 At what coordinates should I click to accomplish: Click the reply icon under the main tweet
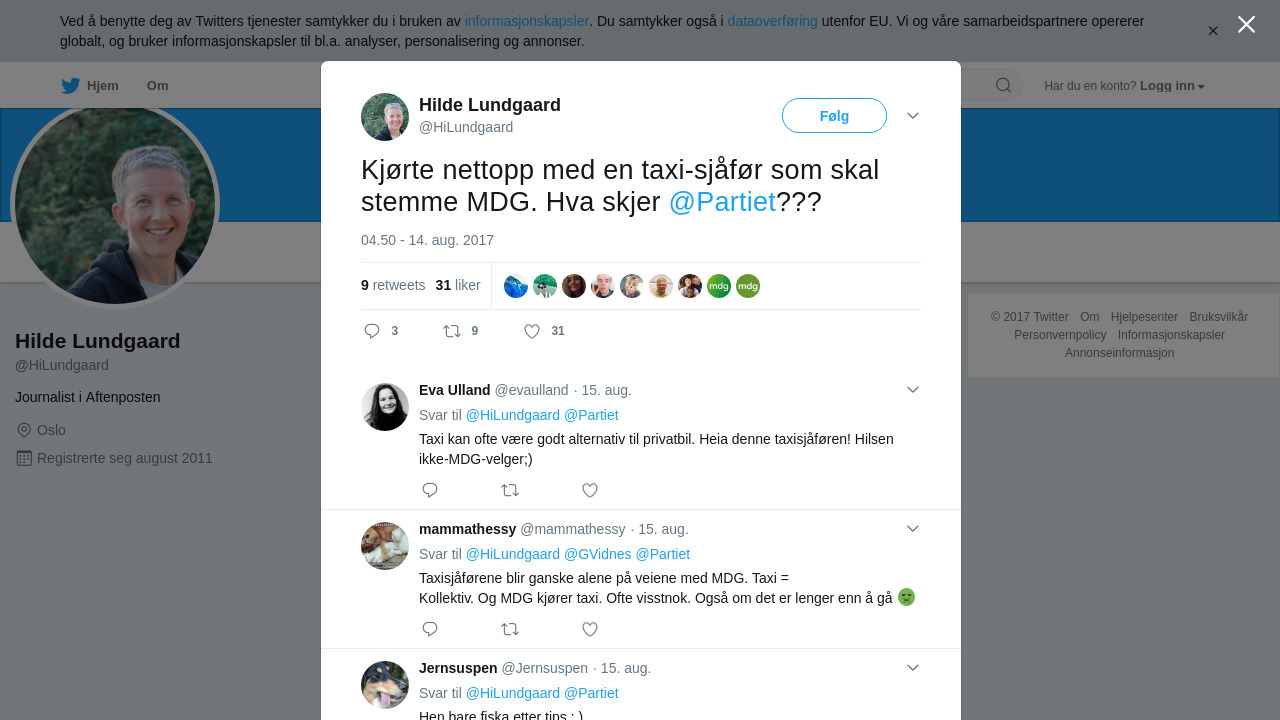click(x=372, y=331)
